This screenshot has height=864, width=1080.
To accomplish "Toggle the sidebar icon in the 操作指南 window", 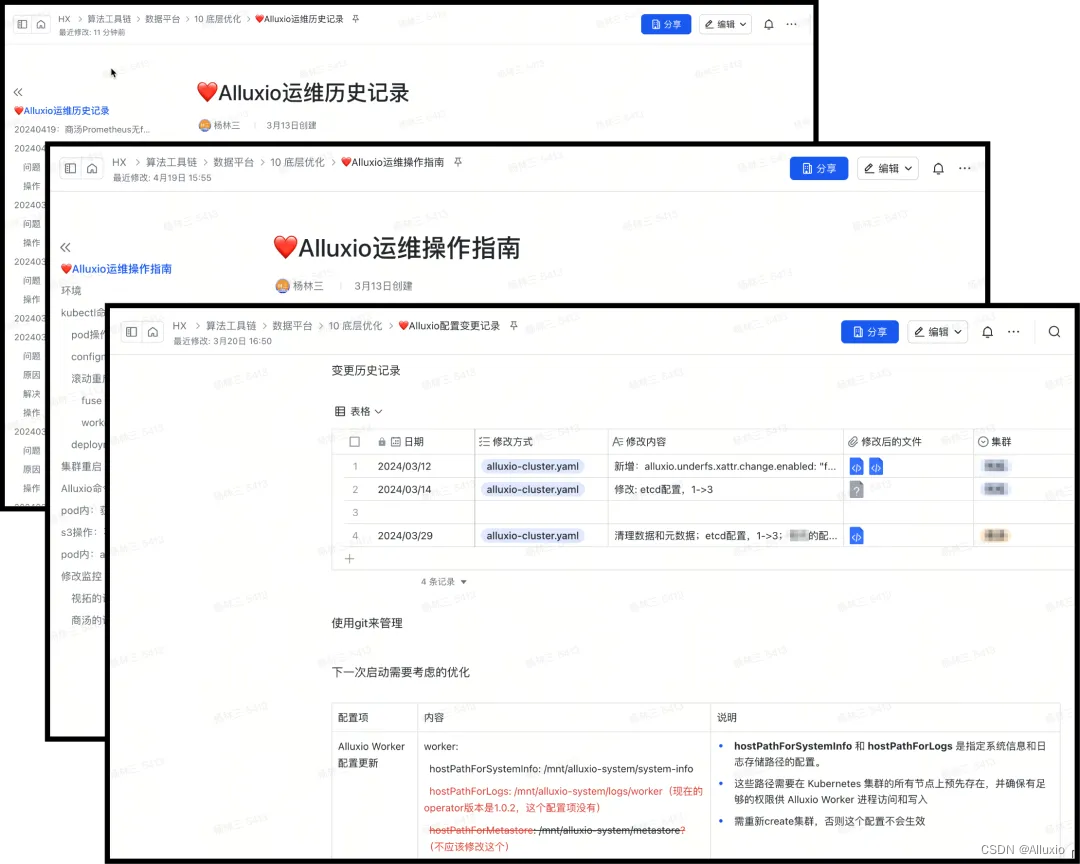I will click(70, 169).
